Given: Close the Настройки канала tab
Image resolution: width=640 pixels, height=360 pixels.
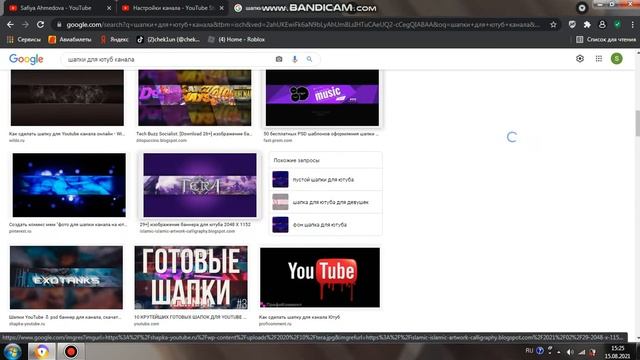Looking at the screenshot, I should coord(222,8).
